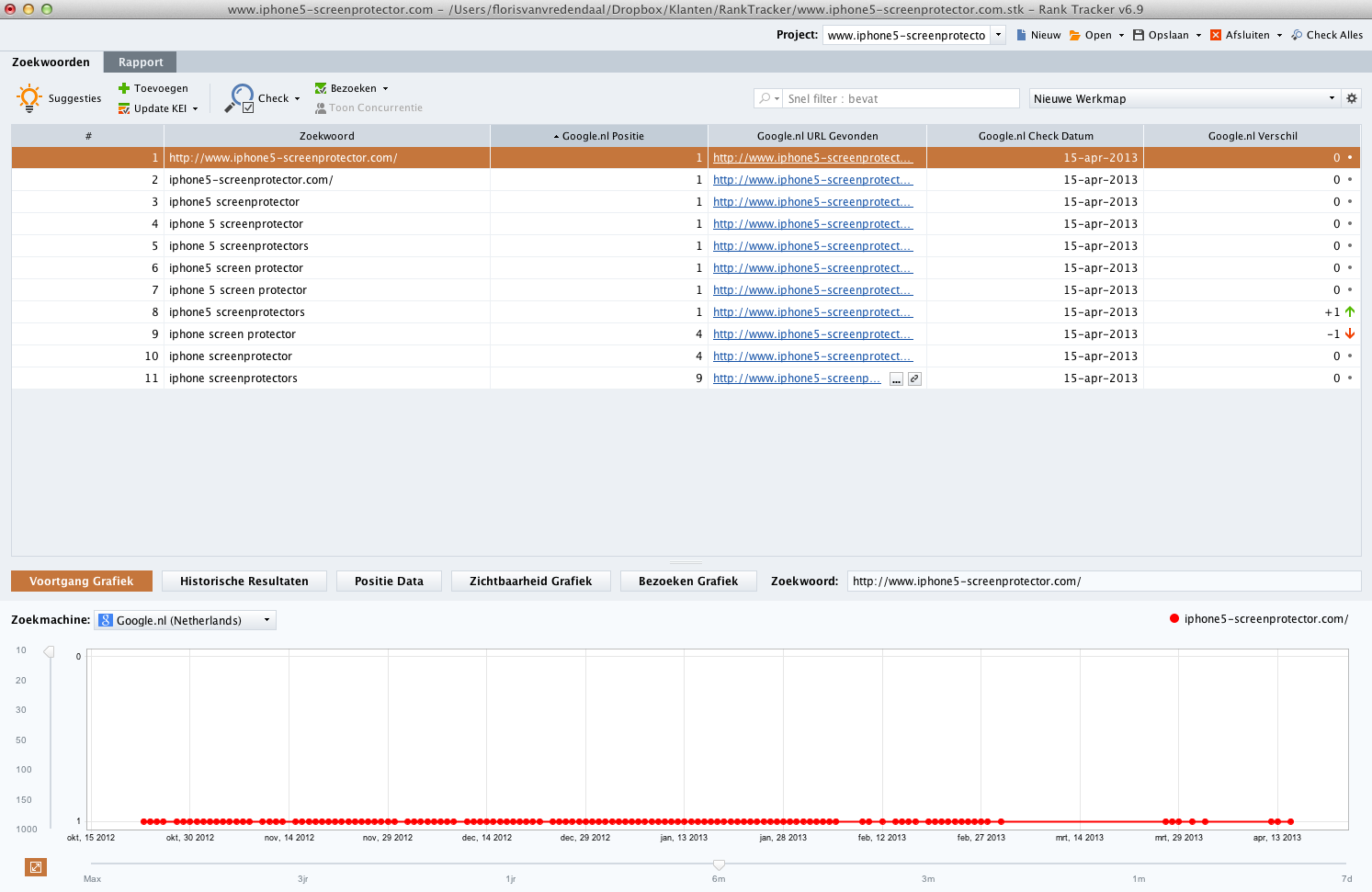Click the expand graph icon below chart
The width and height of the screenshot is (1372, 892).
point(36,866)
